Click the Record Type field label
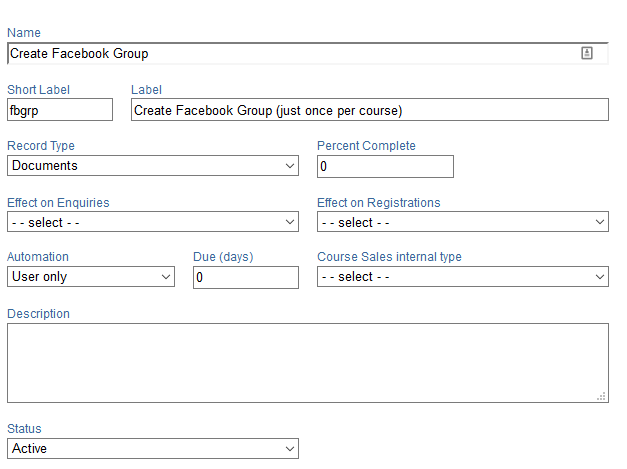Screen dimensions: 627x469 point(41,146)
